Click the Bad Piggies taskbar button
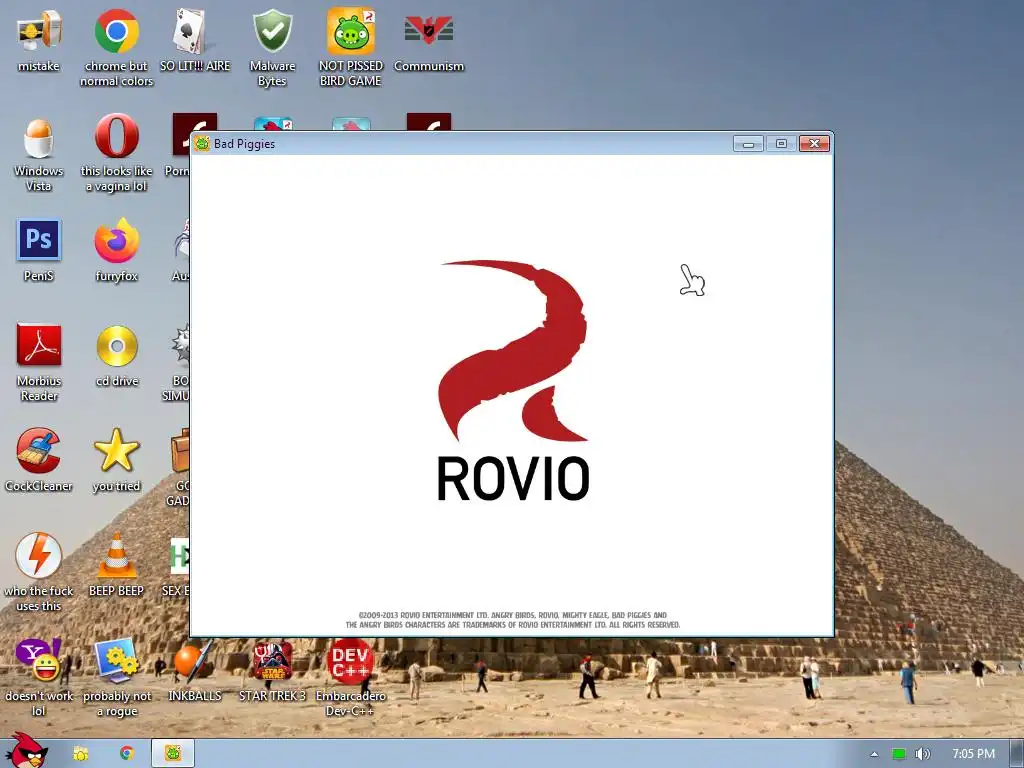 (x=173, y=753)
